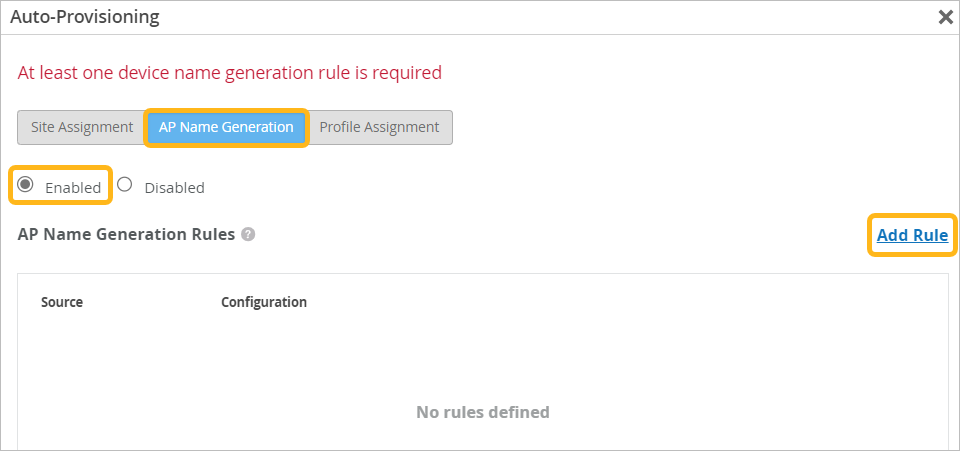Click the 'Enabled' option label text

point(73,188)
